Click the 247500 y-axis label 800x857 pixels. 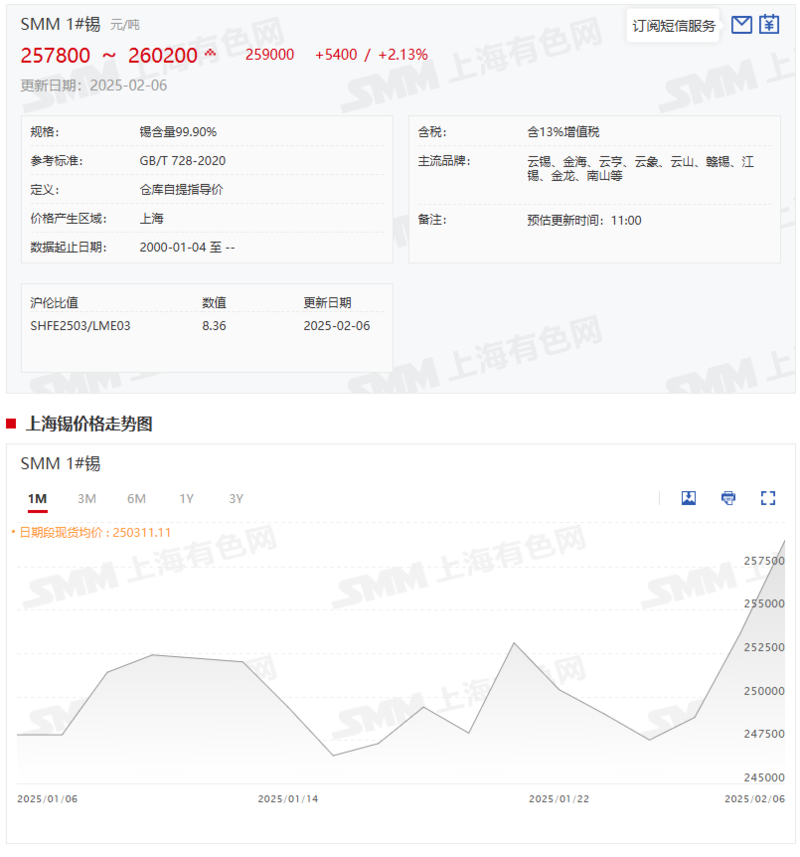764,734
